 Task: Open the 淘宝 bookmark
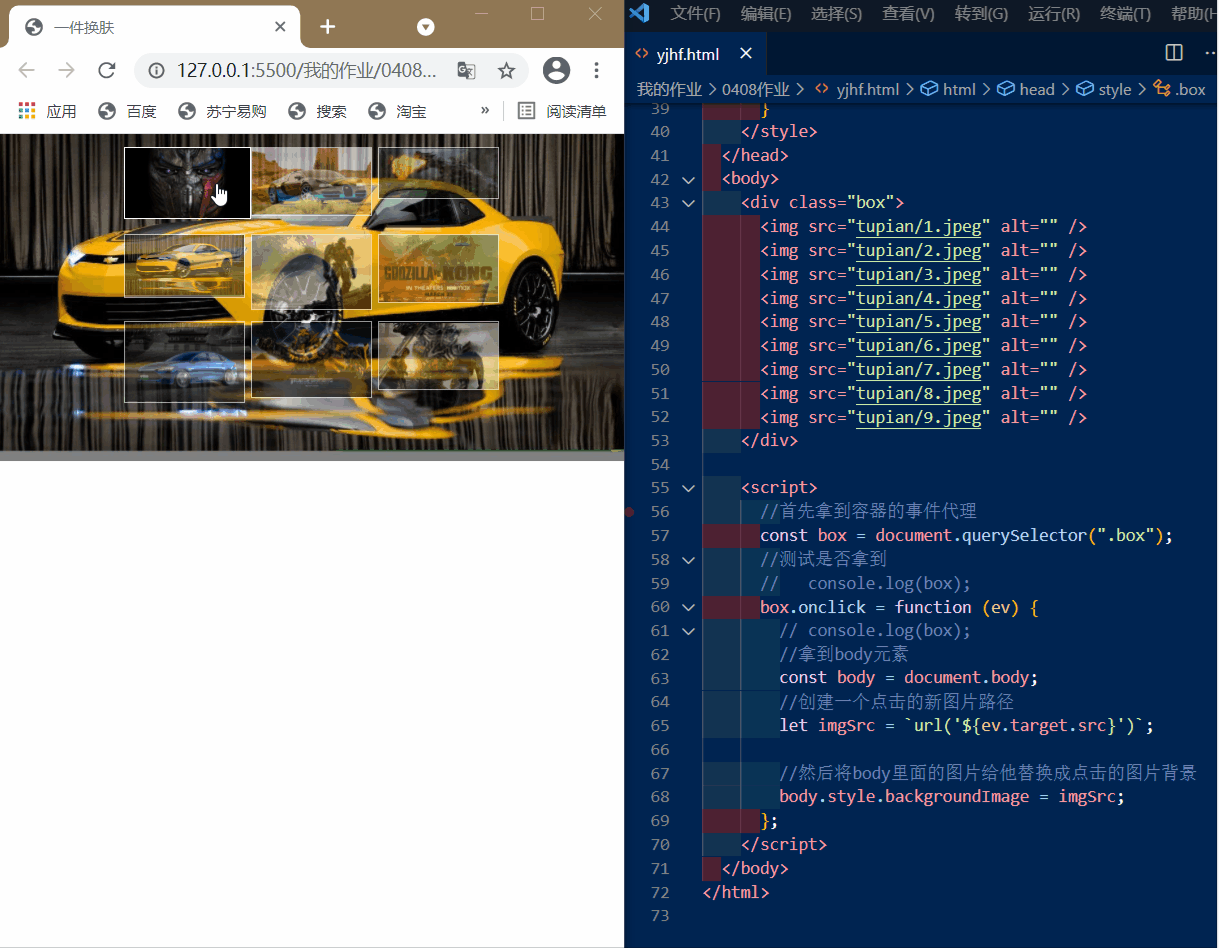click(x=397, y=111)
